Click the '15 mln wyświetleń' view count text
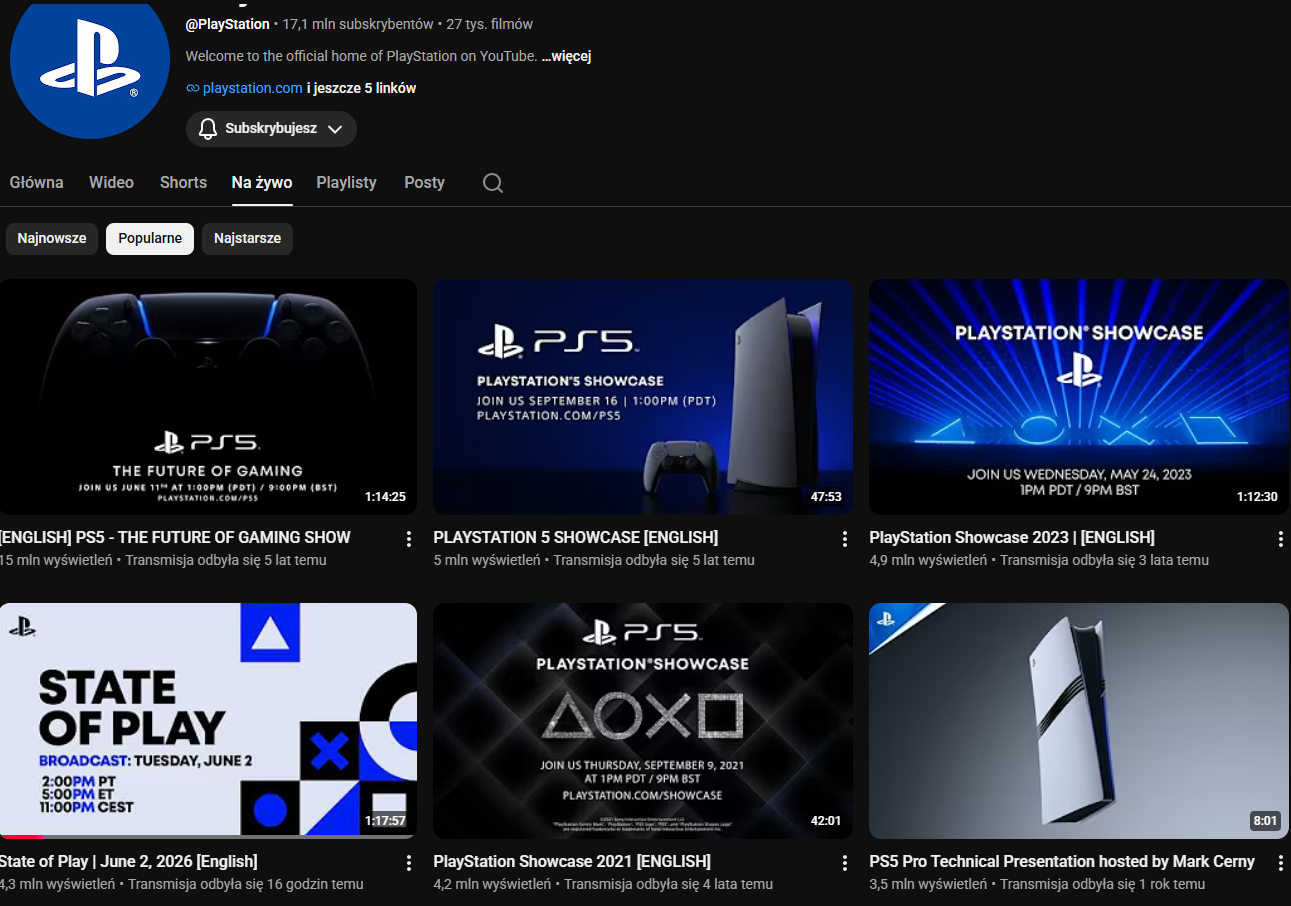Screen dimensions: 1291x906 coord(56,560)
